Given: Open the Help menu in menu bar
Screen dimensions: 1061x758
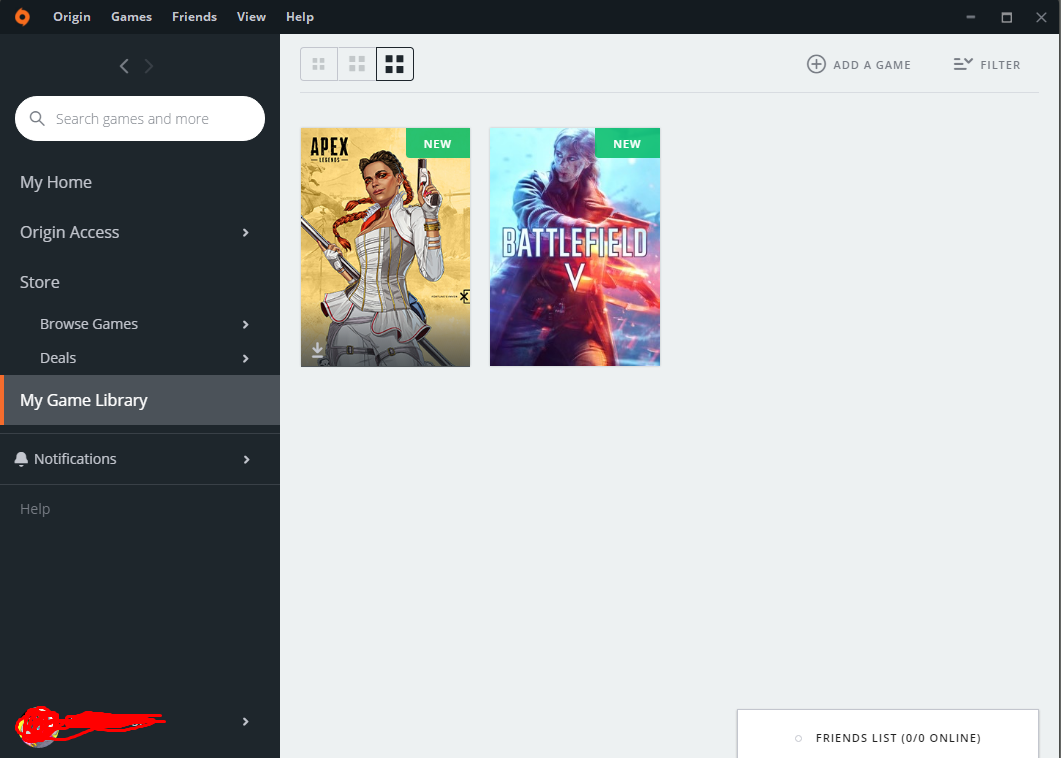Looking at the screenshot, I should (x=300, y=17).
